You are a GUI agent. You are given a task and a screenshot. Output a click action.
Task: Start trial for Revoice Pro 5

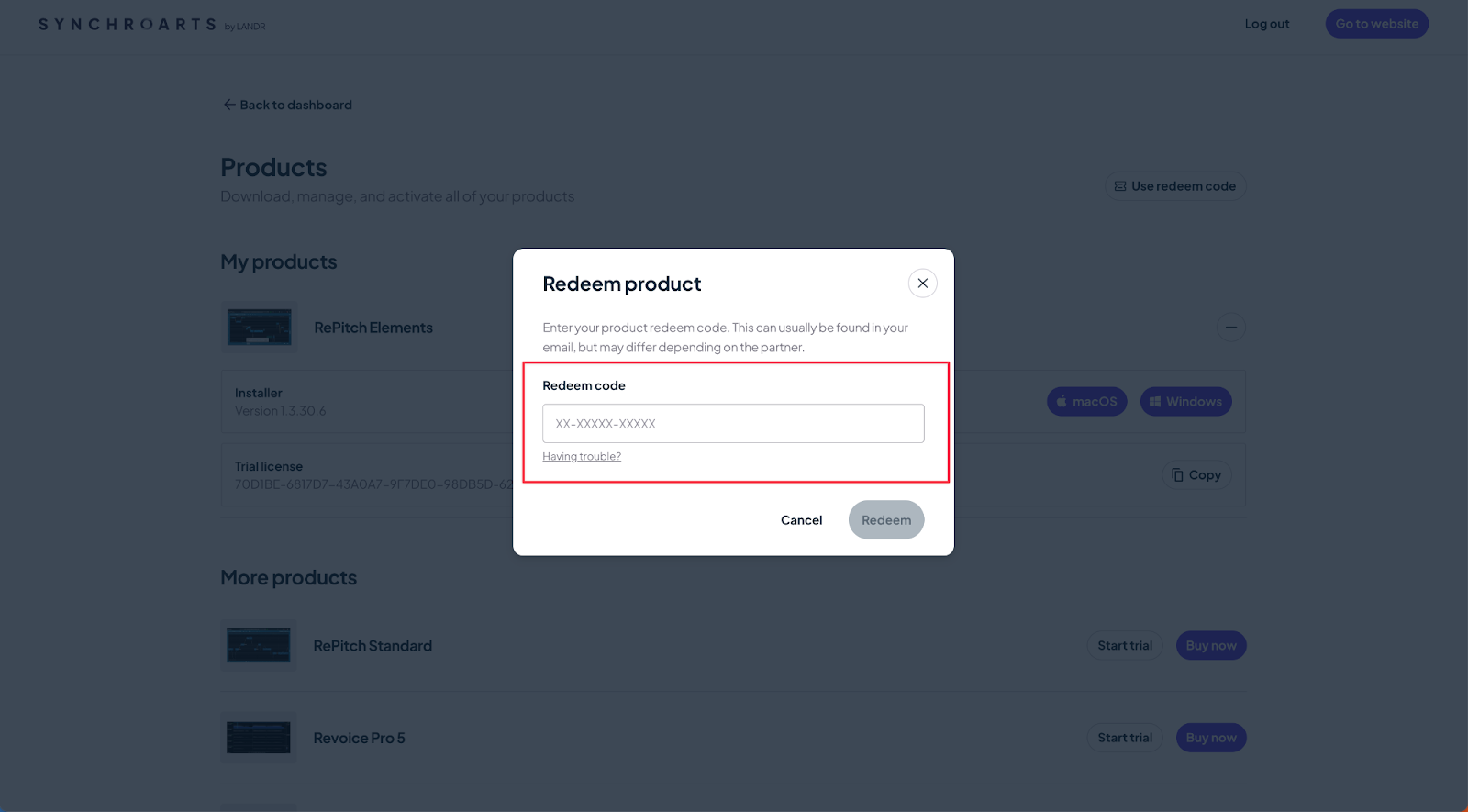pyautogui.click(x=1125, y=738)
